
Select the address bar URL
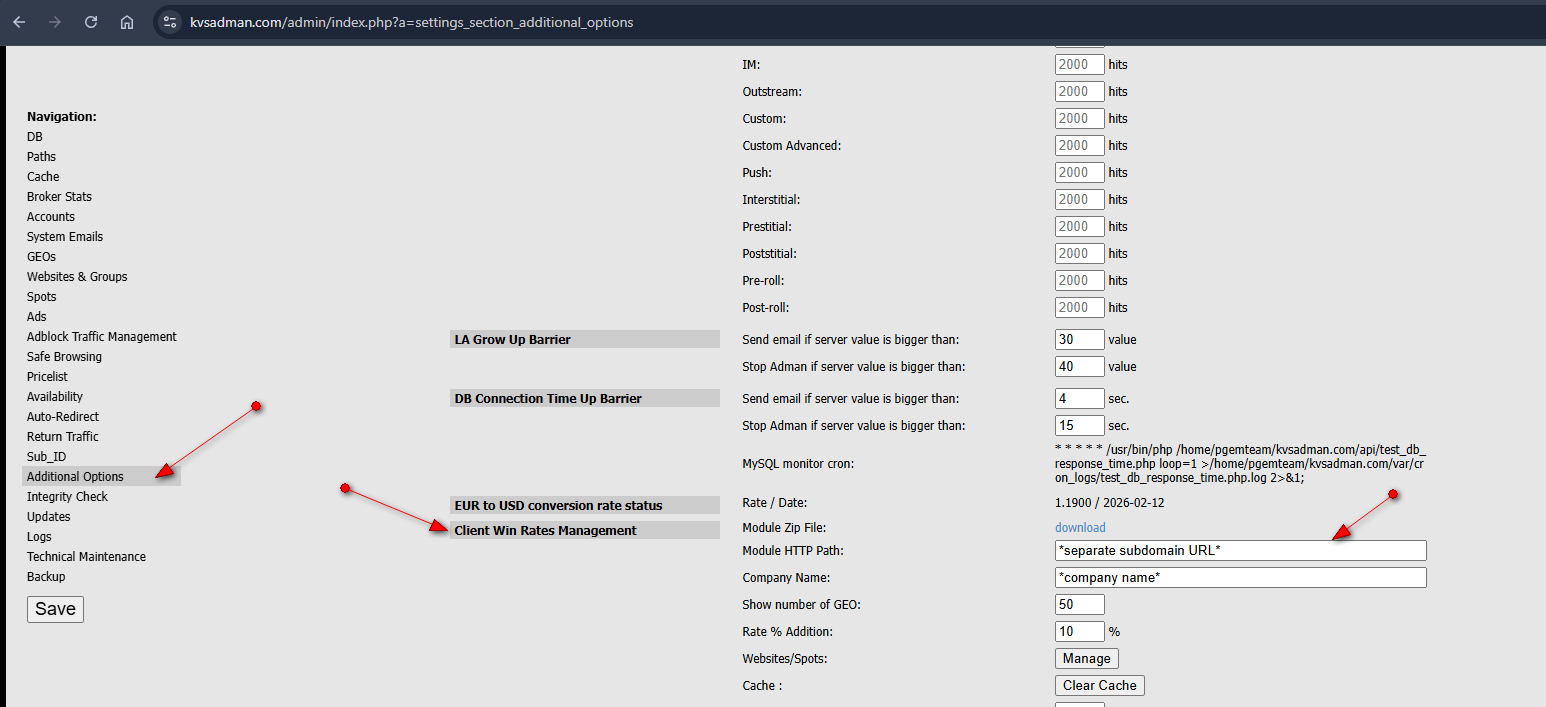coord(411,22)
